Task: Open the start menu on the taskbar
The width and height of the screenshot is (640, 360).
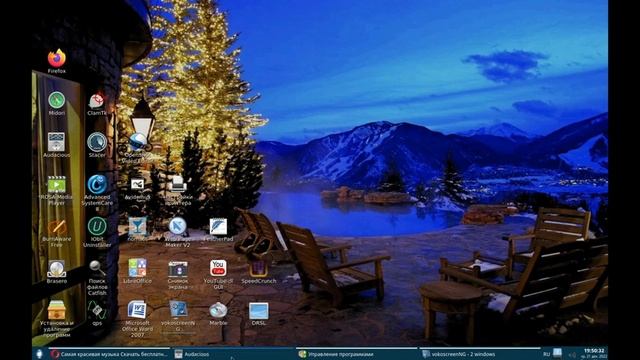Action: [x=40, y=354]
